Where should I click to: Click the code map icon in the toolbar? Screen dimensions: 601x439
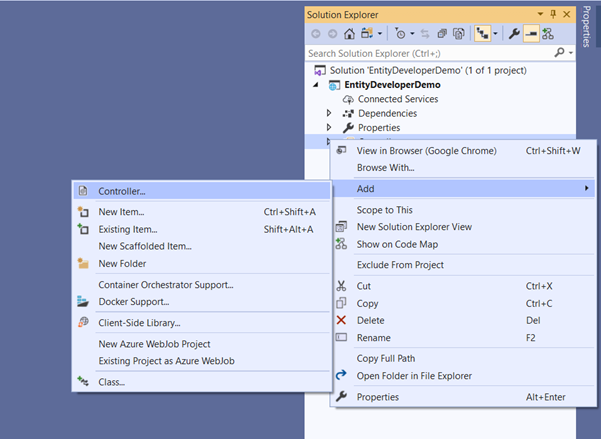[548, 34]
